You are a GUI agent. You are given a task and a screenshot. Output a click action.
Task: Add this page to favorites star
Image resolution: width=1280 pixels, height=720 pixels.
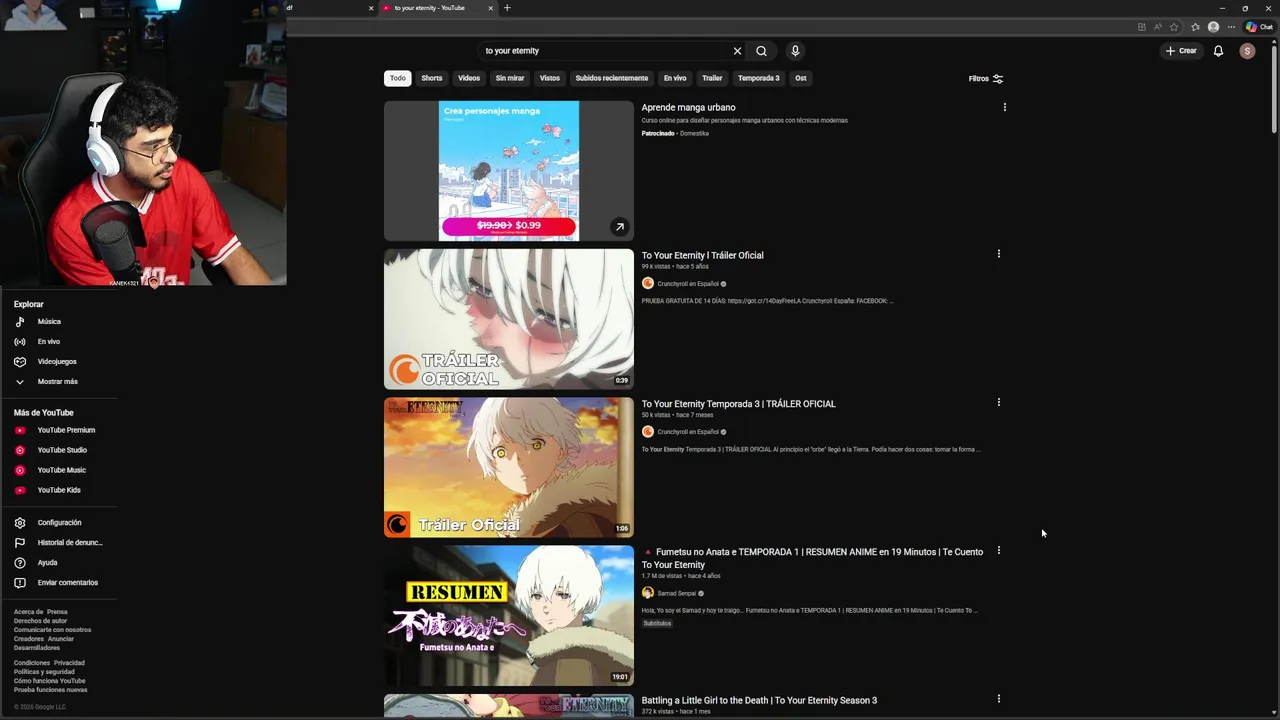click(1174, 27)
